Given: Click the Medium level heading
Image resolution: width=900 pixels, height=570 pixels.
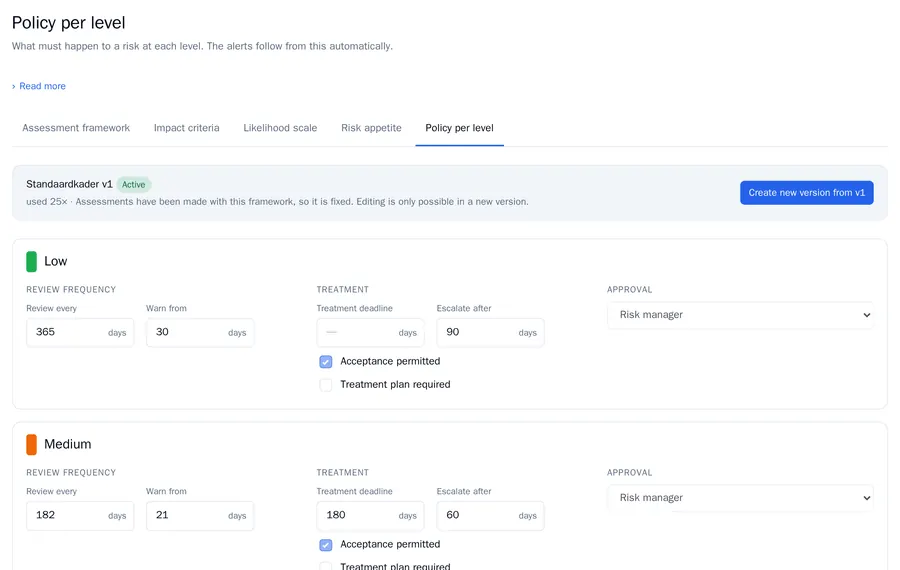Looking at the screenshot, I should pos(68,444).
